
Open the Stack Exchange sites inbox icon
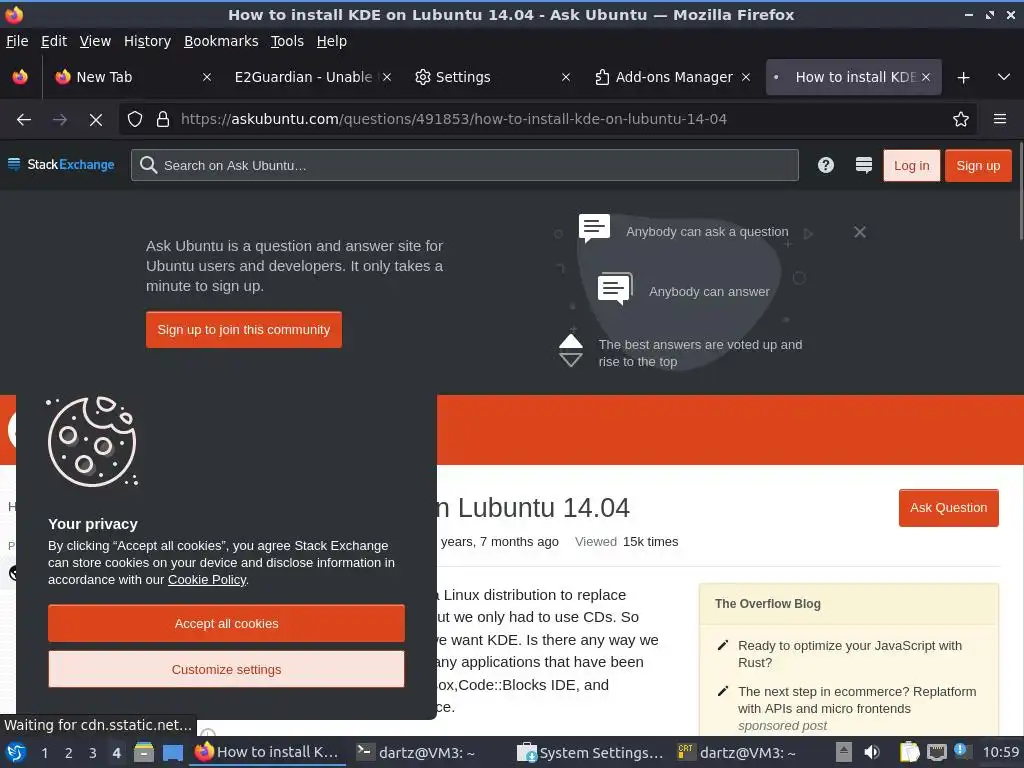[x=863, y=165]
